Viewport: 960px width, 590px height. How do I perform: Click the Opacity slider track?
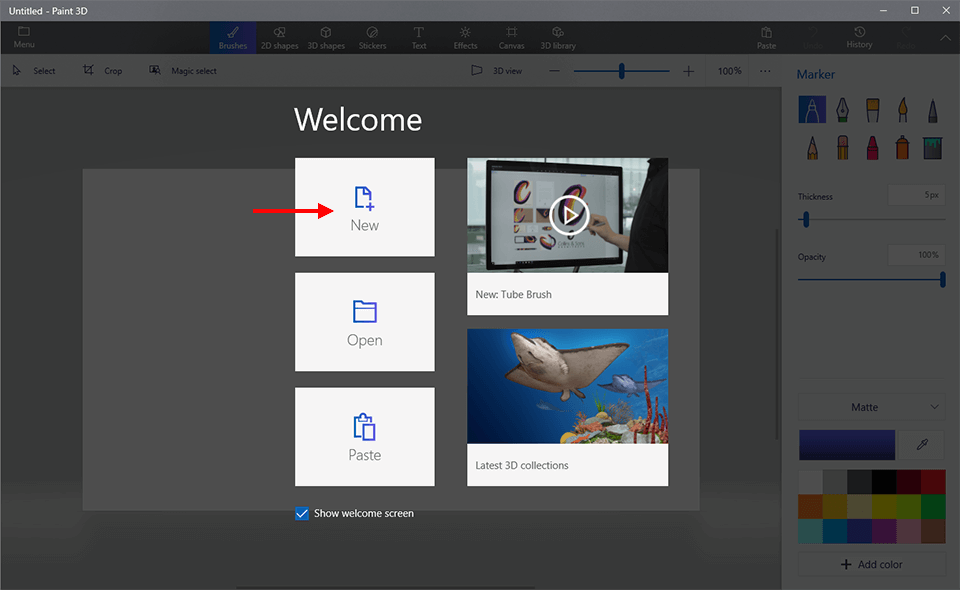click(870, 280)
